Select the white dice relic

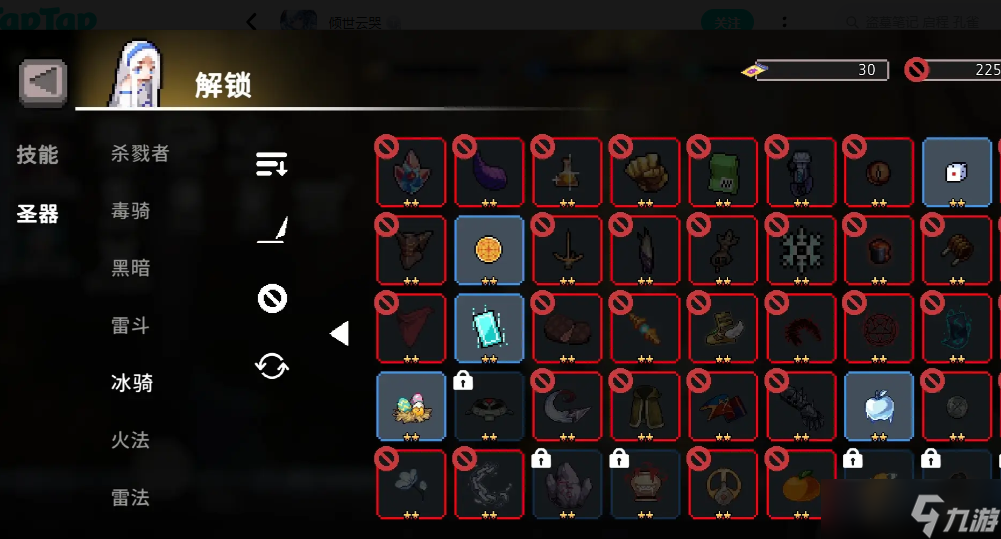956,172
